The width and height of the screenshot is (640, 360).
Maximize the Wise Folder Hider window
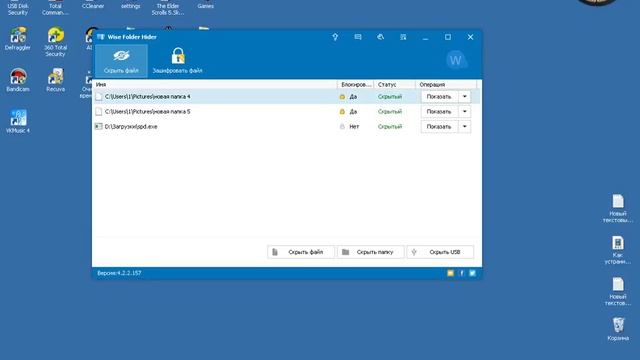448,37
